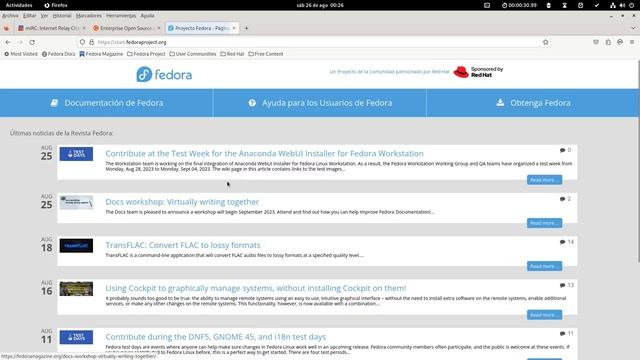Open Fedora Docs bookmark
Screen dimensions: 640x360
58,54
